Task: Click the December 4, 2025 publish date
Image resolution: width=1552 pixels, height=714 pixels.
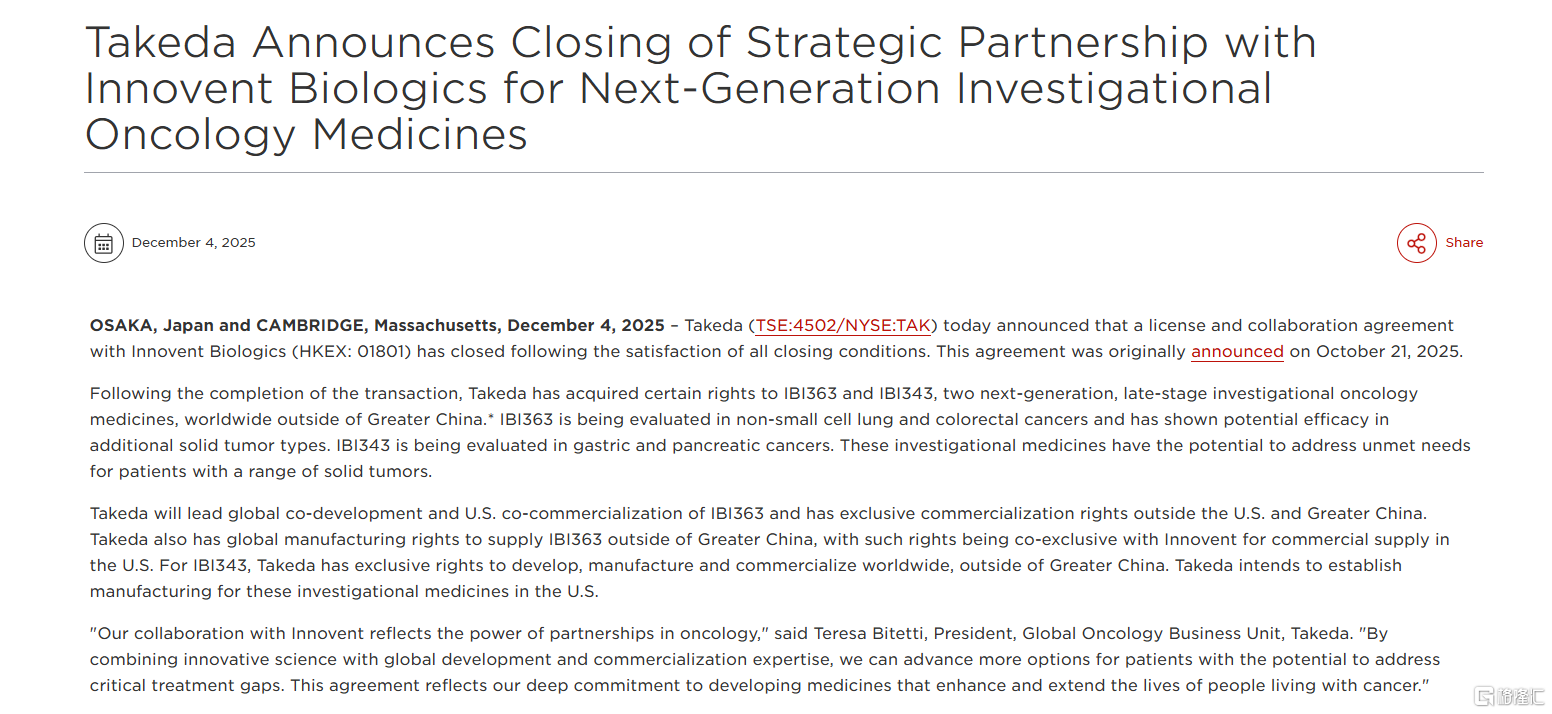Action: [194, 243]
